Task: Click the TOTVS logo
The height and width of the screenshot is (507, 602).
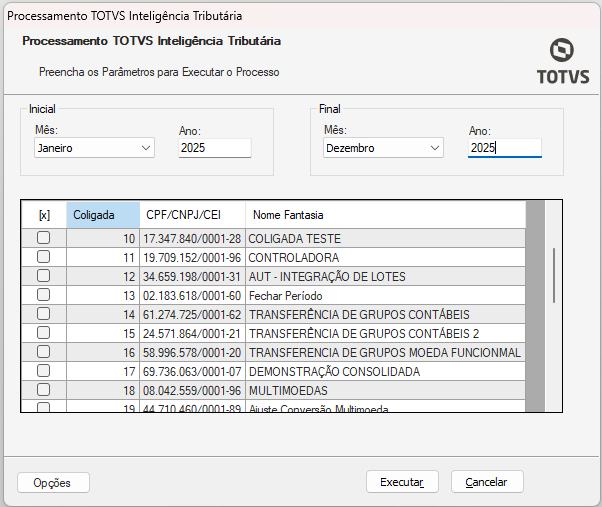Action: click(562, 61)
